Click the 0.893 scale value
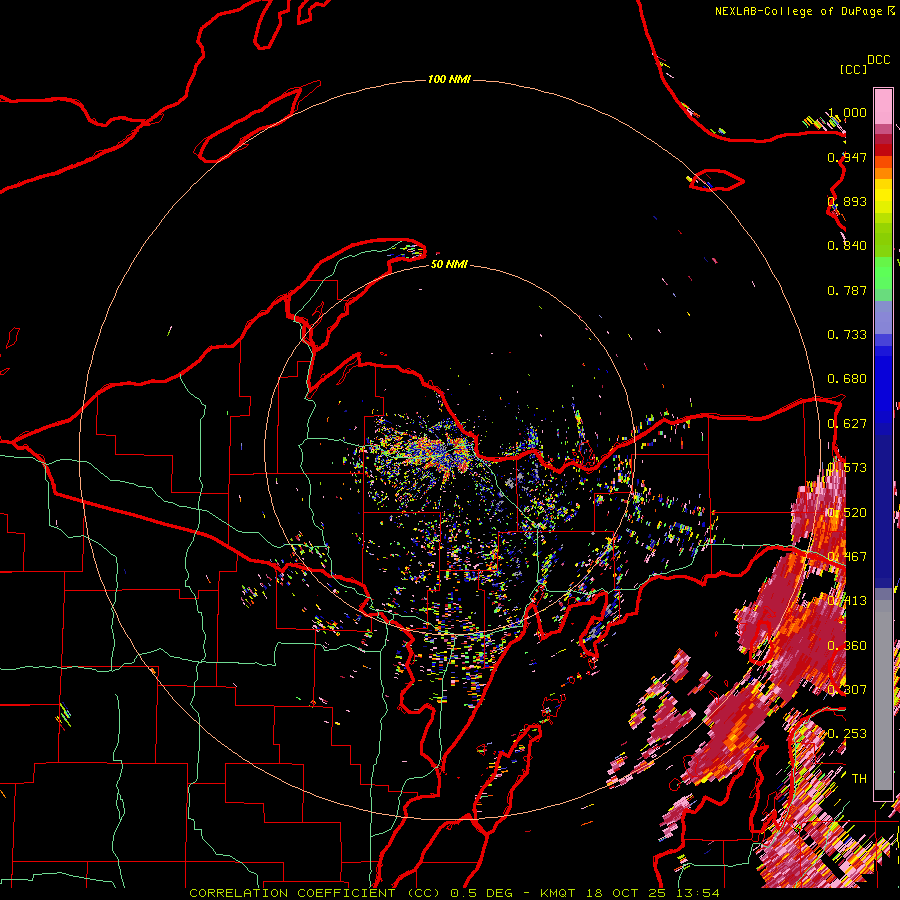This screenshot has height=900, width=900. (847, 201)
